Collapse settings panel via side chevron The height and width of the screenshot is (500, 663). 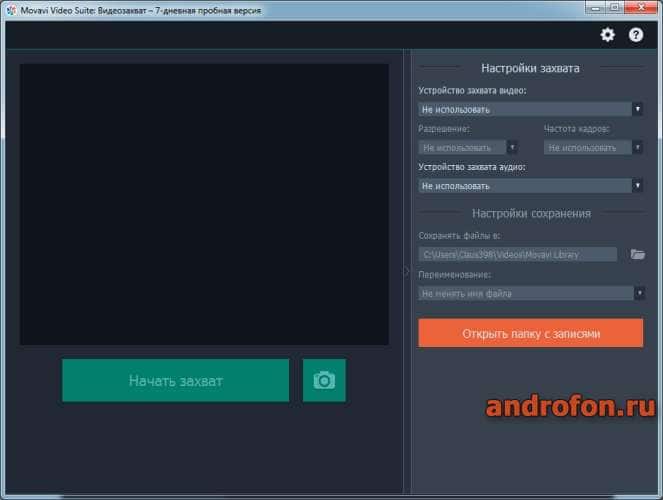click(x=407, y=271)
